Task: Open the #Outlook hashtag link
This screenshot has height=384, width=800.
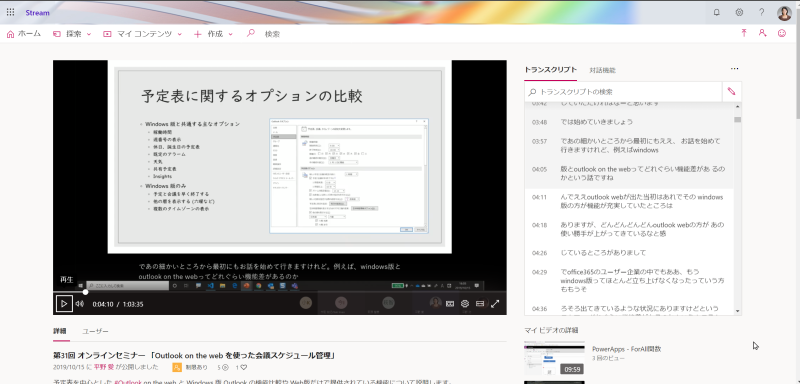Action: (128, 381)
